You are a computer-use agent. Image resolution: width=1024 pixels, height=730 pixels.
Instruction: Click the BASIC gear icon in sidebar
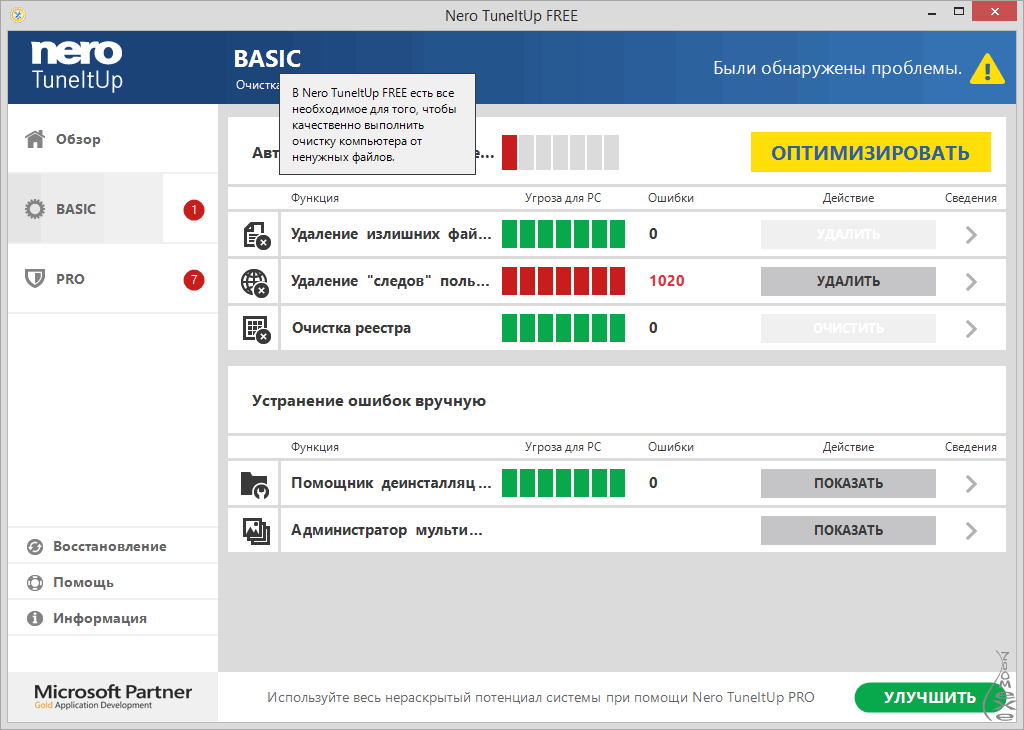(35, 209)
